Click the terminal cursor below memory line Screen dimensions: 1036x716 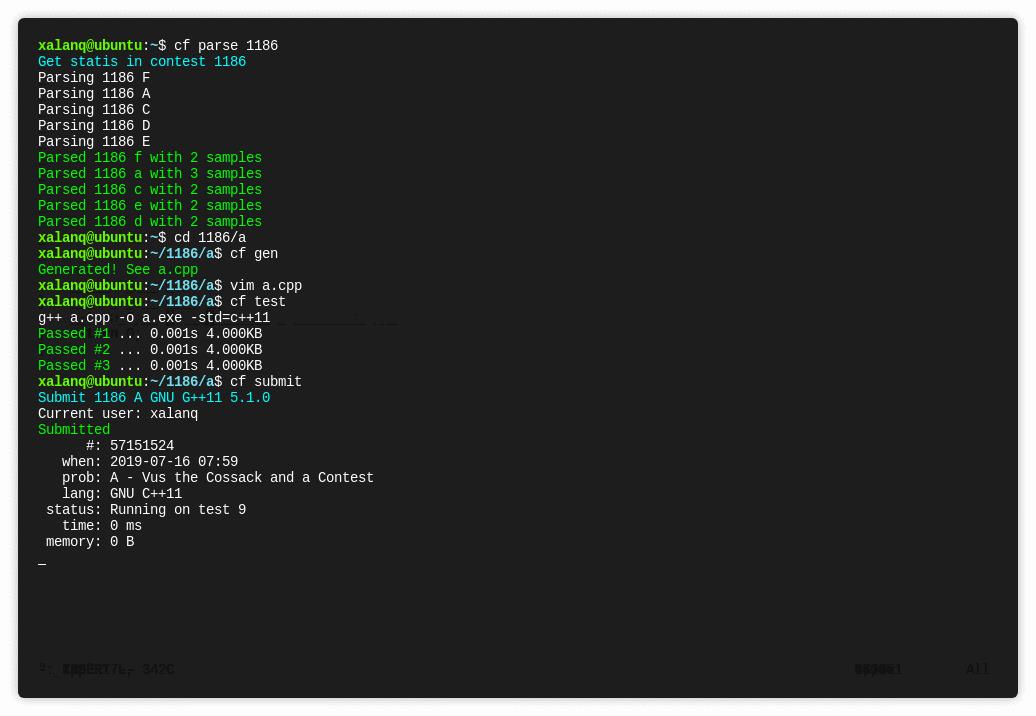(42, 562)
